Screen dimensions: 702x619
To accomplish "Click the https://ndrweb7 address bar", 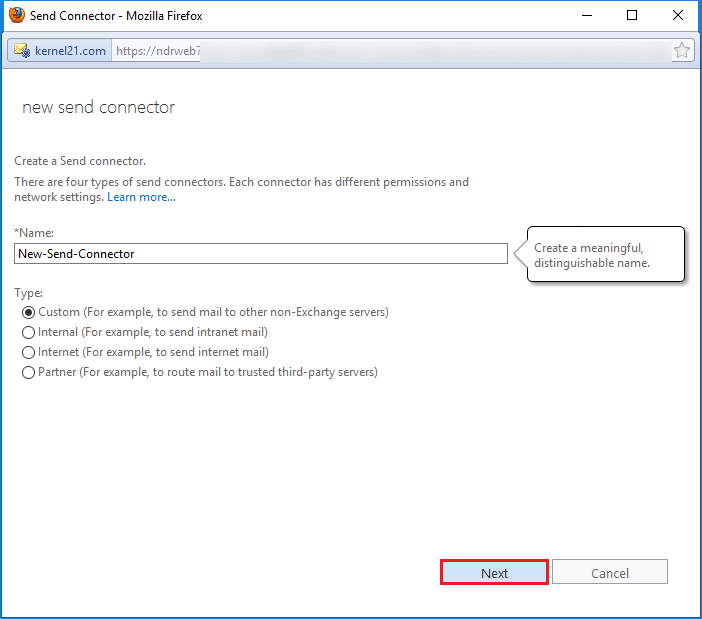I will [391, 51].
